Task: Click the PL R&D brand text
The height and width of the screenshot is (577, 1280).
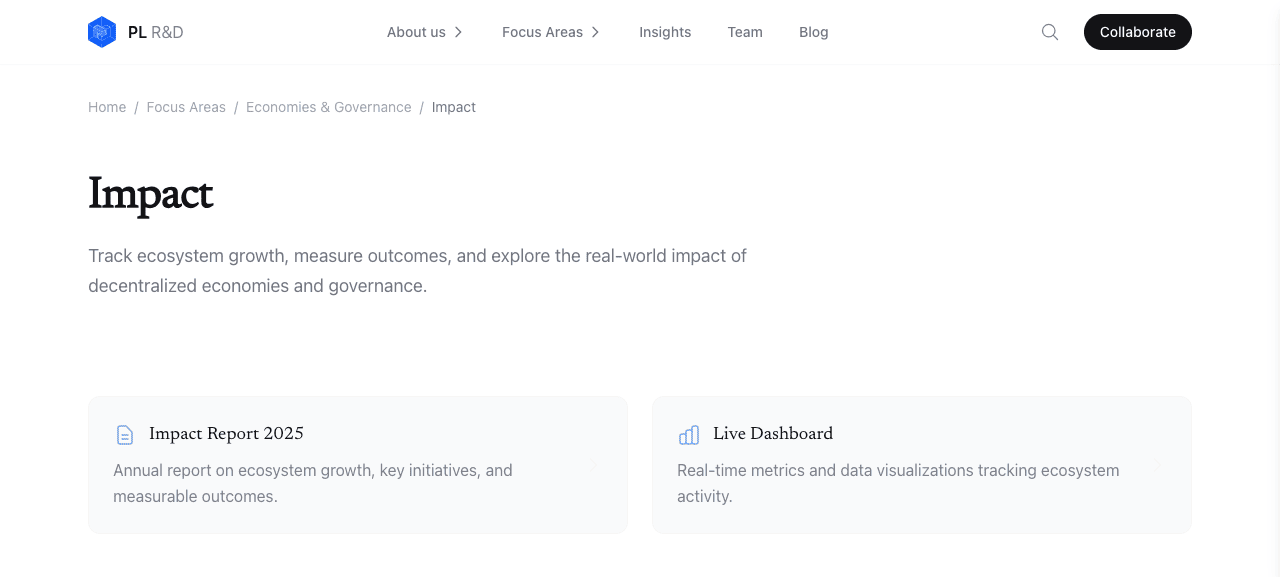Action: click(x=156, y=32)
